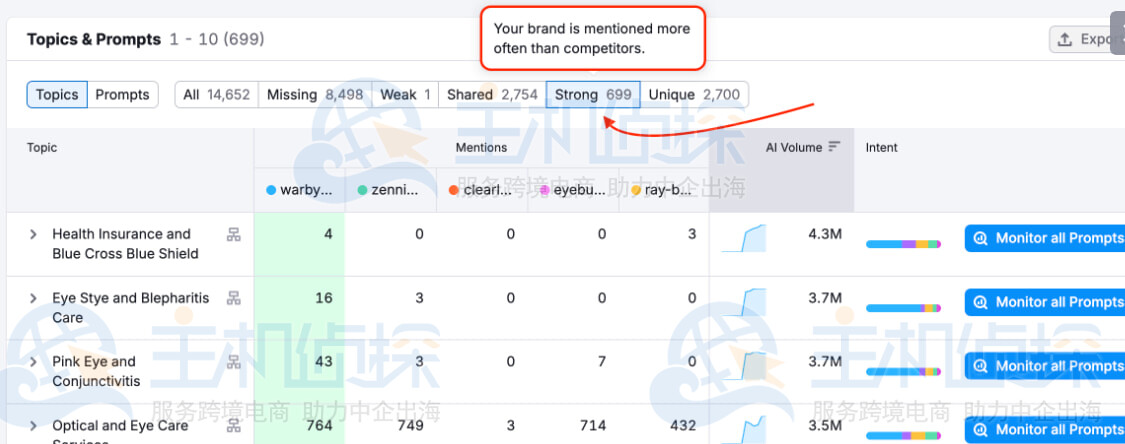The height and width of the screenshot is (444, 1125).
Task: Click Monitor all Prompts for Health Insurance
Action: click(x=1045, y=238)
